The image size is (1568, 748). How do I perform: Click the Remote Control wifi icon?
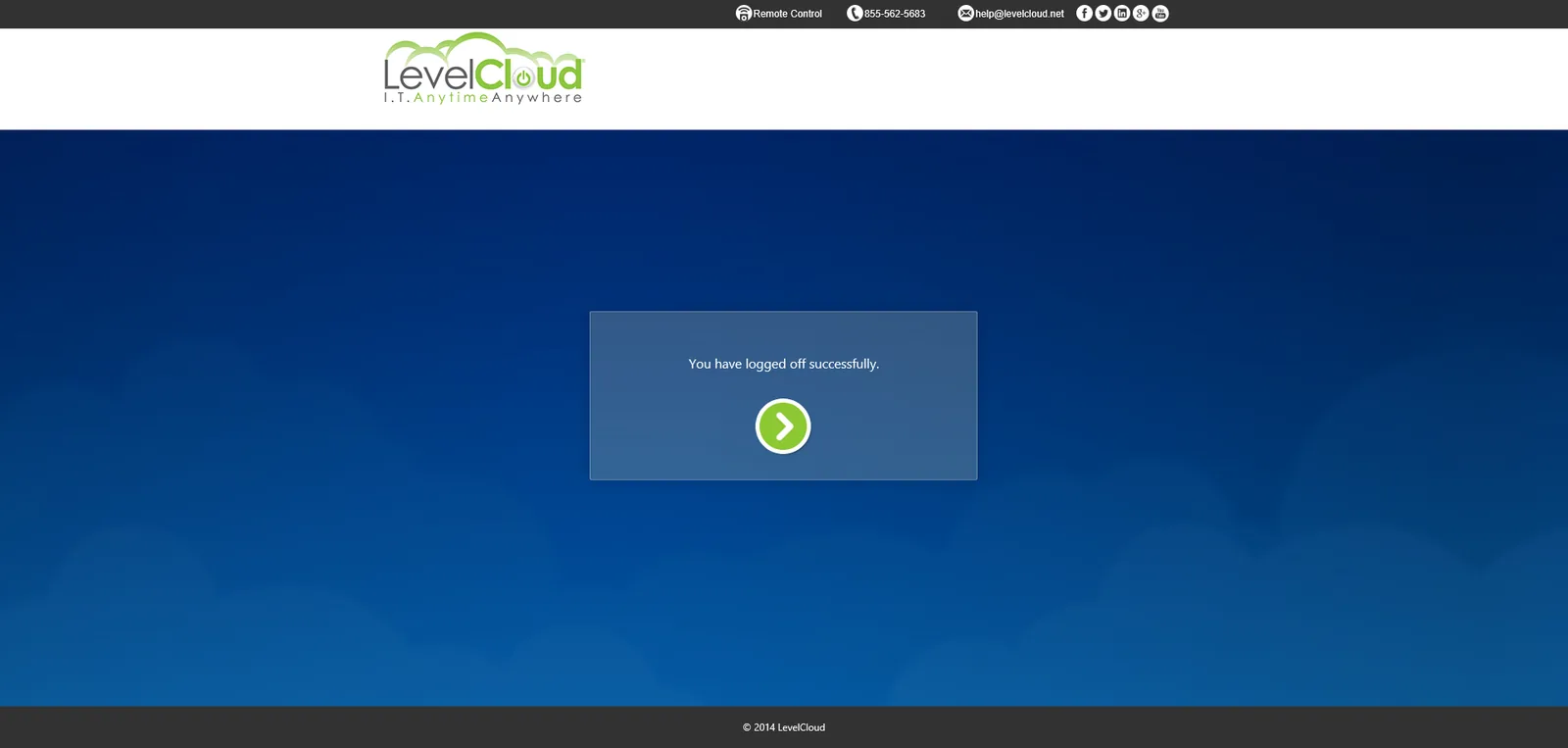click(x=743, y=14)
